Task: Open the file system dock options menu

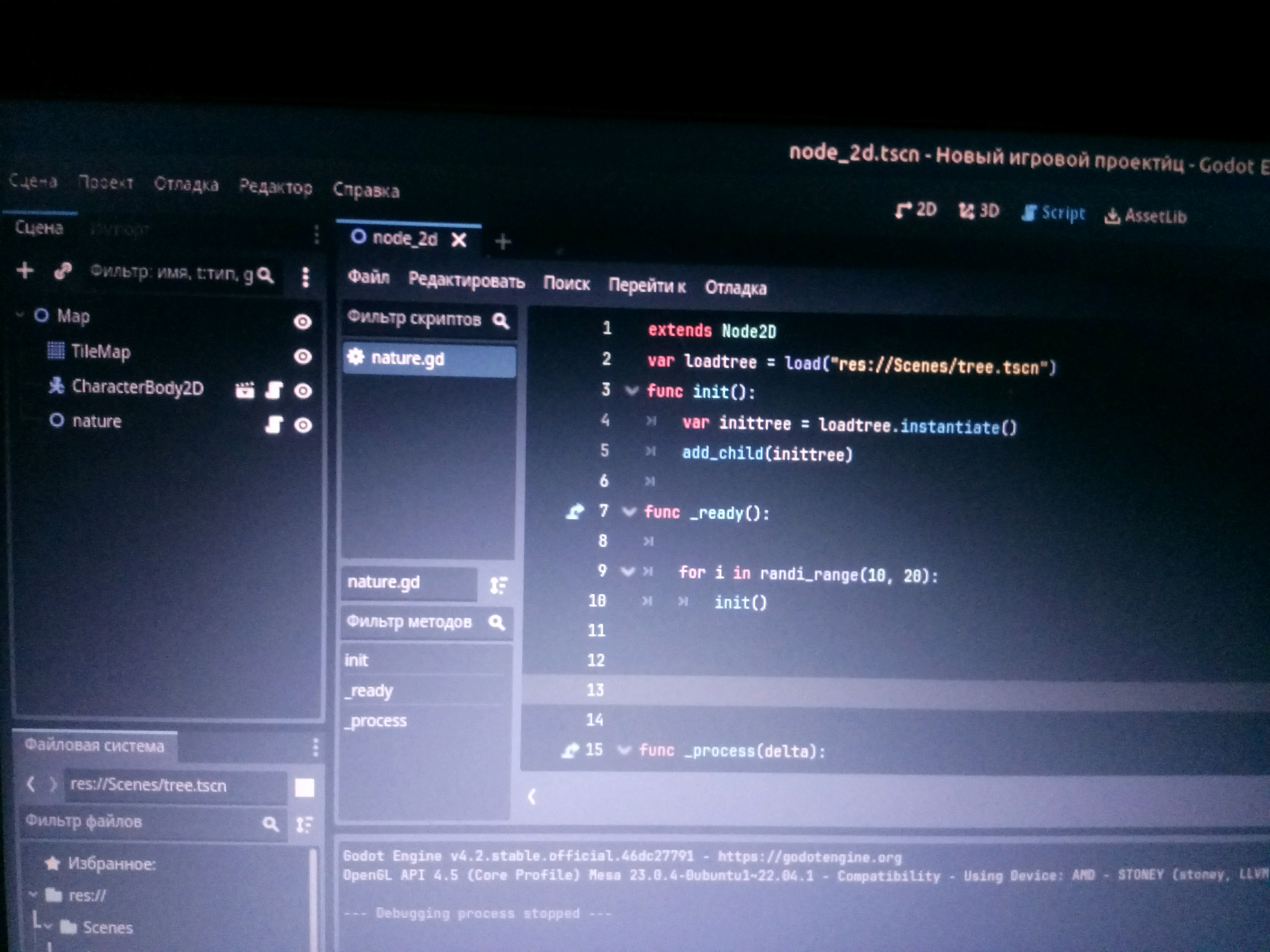Action: pos(315,747)
